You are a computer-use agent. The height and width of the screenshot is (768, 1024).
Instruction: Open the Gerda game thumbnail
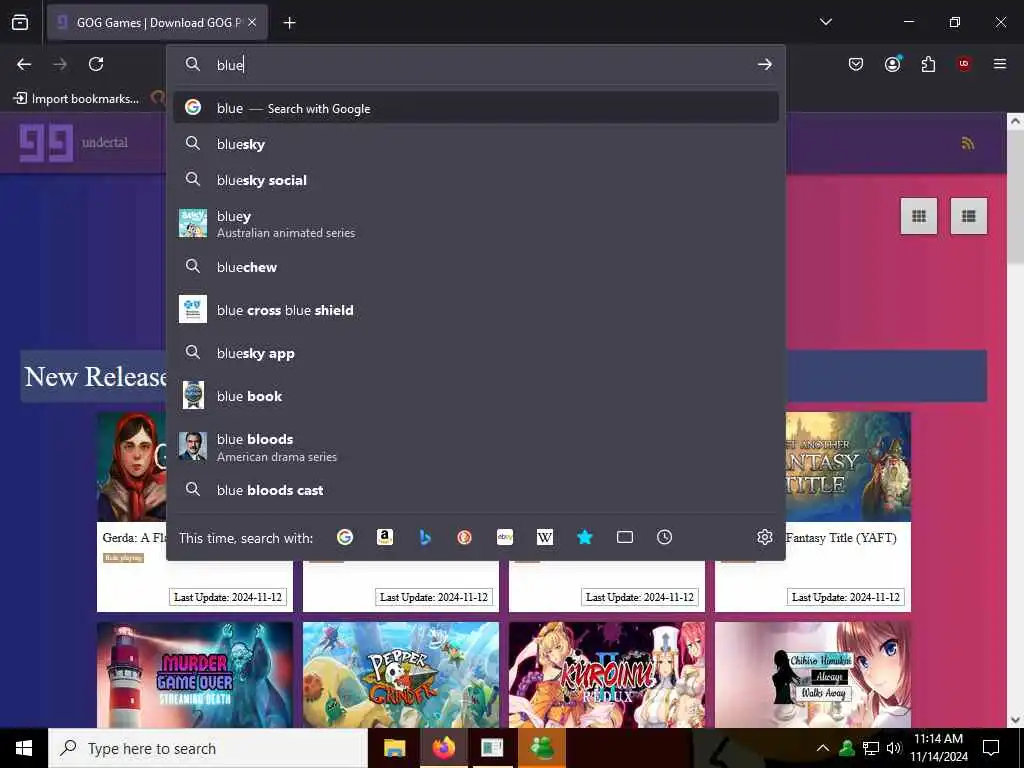coord(132,466)
